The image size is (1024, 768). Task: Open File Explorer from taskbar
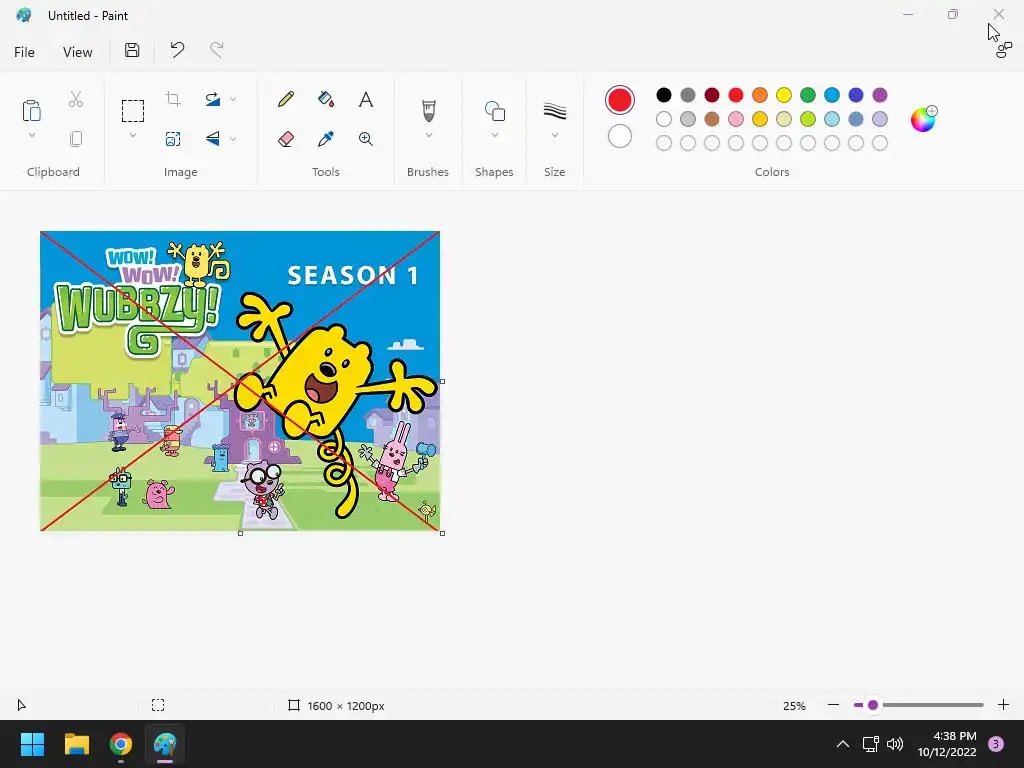pyautogui.click(x=76, y=744)
